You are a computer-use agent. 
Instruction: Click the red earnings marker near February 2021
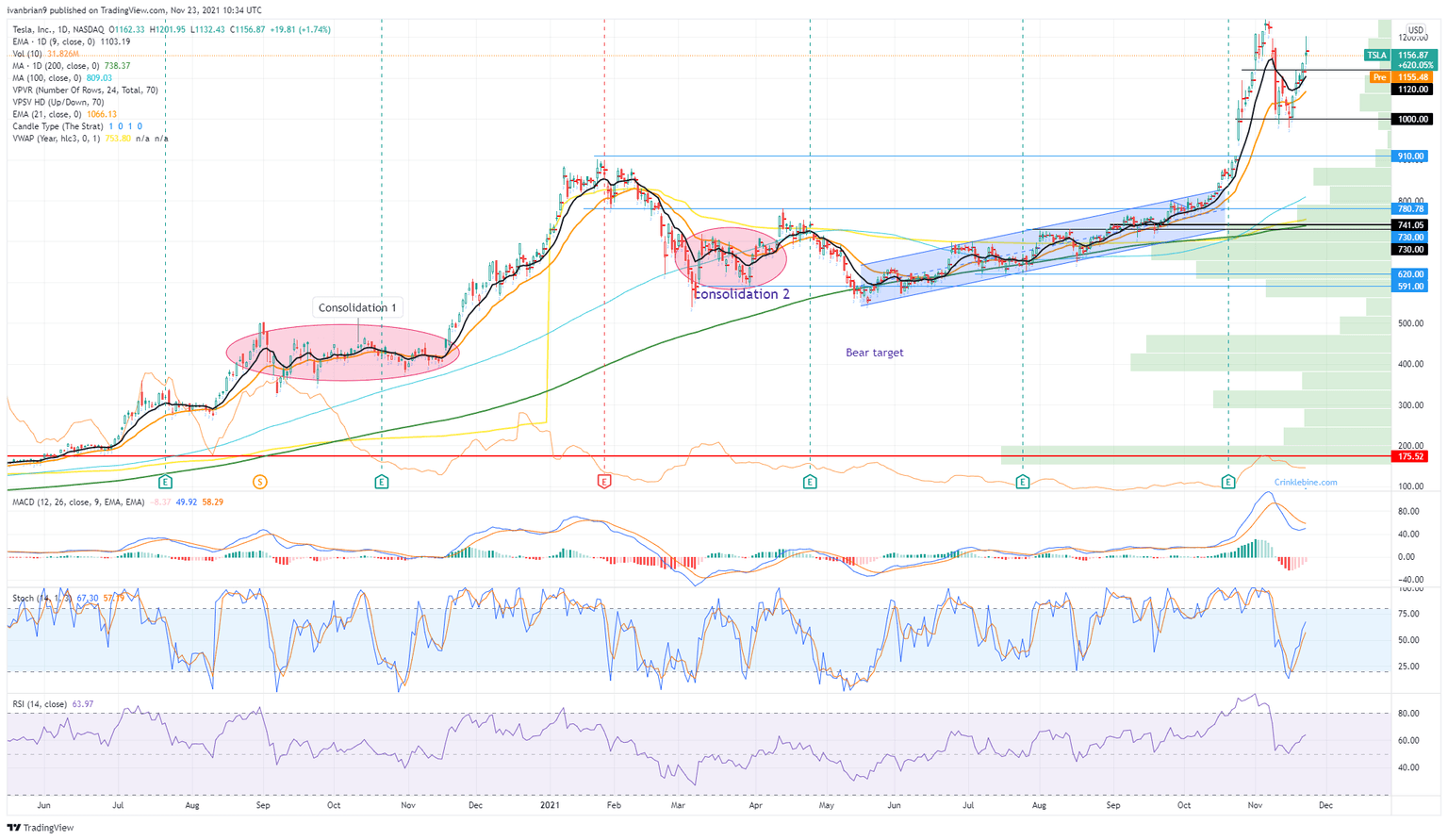click(x=604, y=482)
